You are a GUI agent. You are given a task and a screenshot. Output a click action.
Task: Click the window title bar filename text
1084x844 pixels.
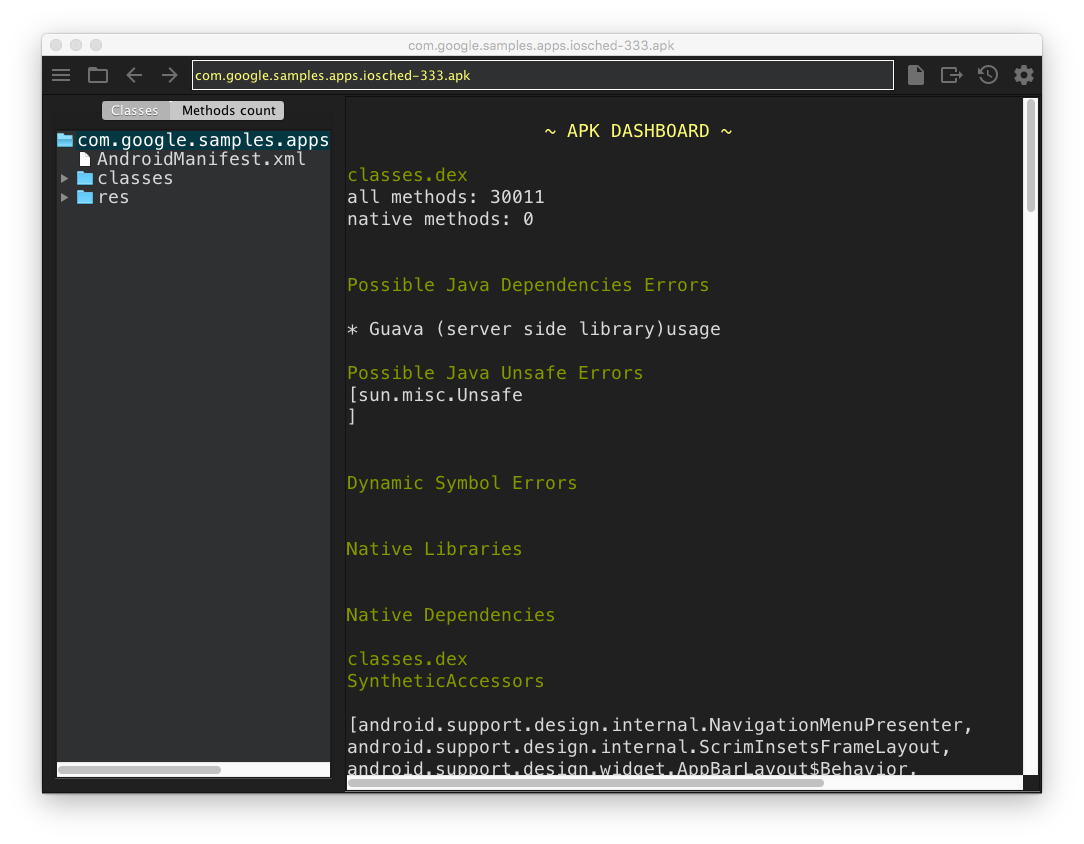pyautogui.click(x=541, y=46)
